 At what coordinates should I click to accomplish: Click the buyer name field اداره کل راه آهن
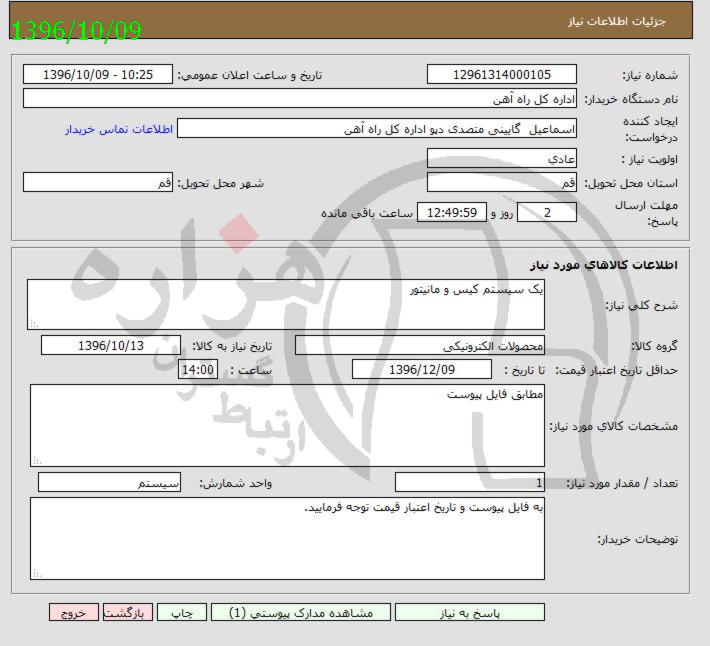[300, 98]
